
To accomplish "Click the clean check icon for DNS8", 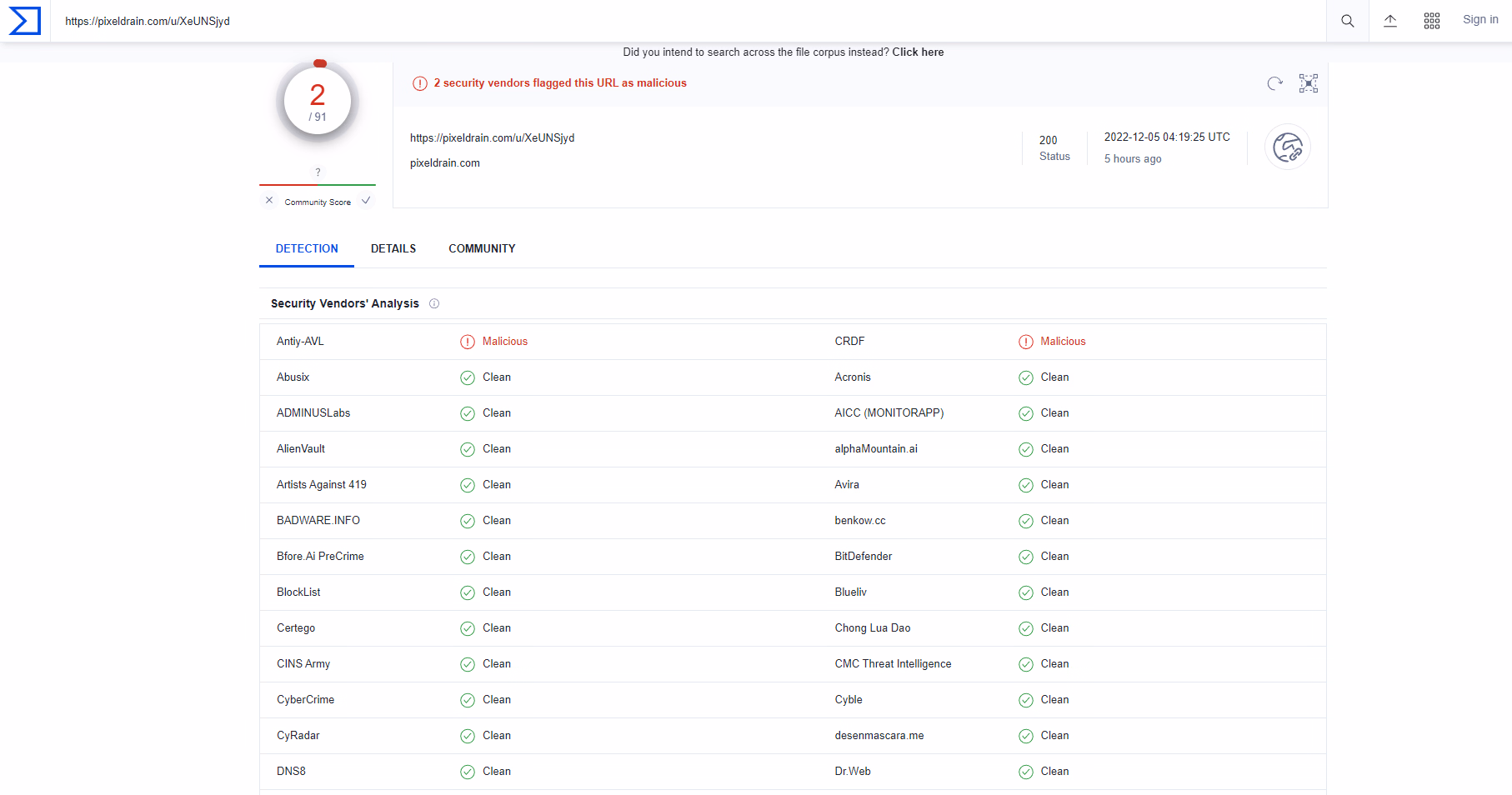I will [468, 772].
